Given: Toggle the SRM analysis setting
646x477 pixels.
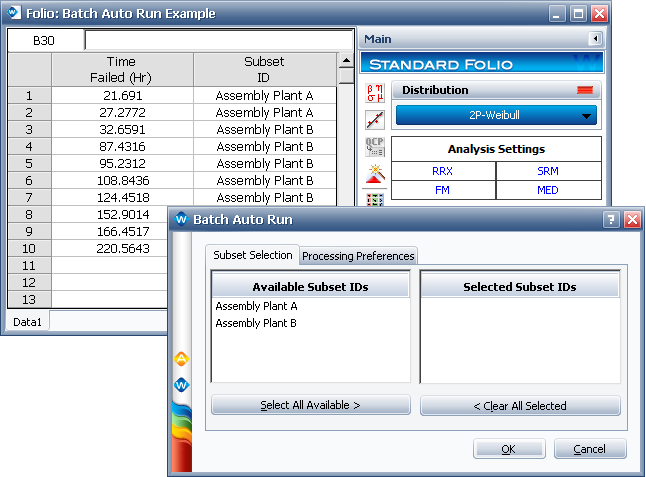Looking at the screenshot, I should pyautogui.click(x=548, y=171).
